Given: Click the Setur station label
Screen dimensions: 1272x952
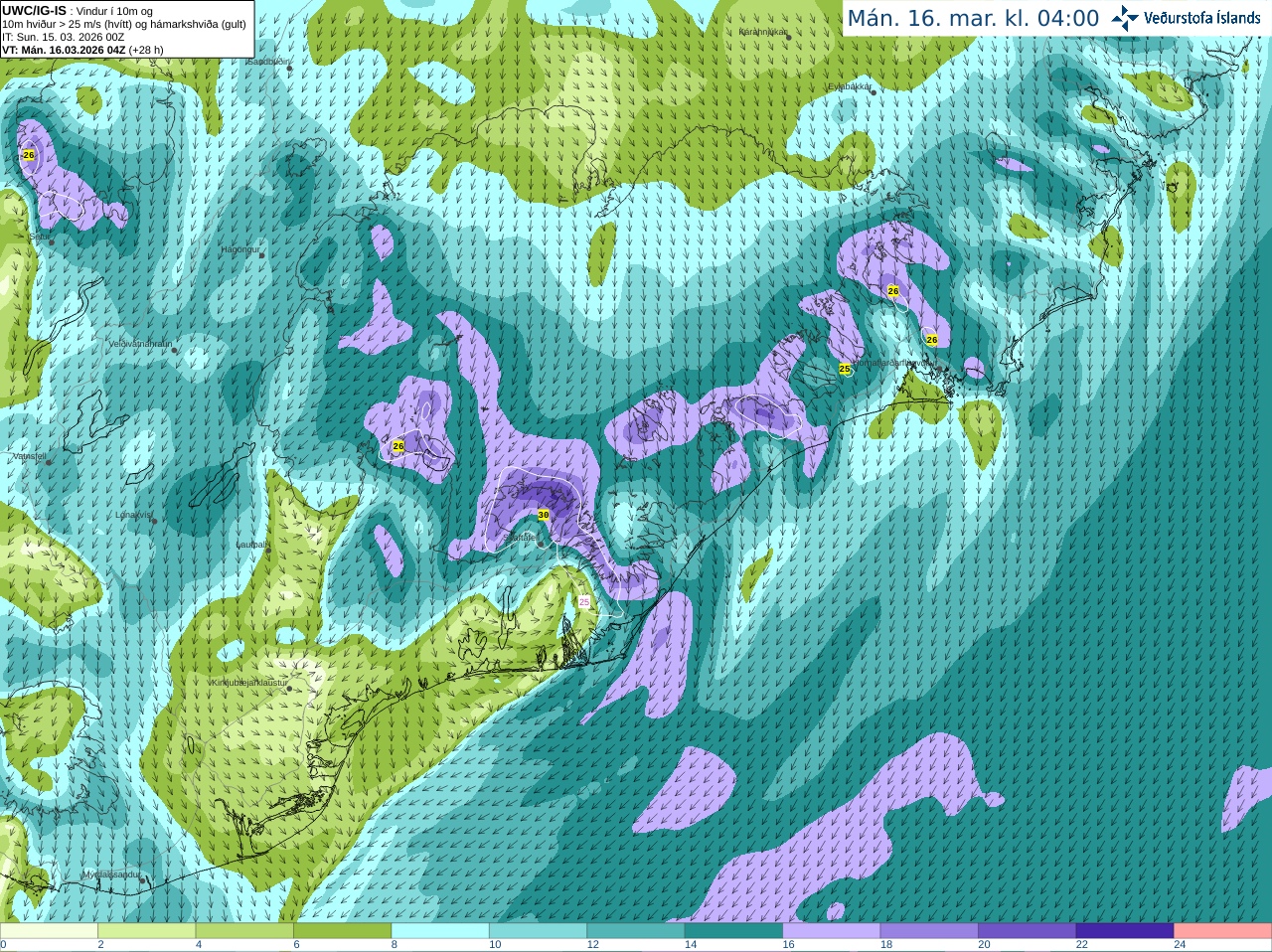Looking at the screenshot, I should 40,237.
